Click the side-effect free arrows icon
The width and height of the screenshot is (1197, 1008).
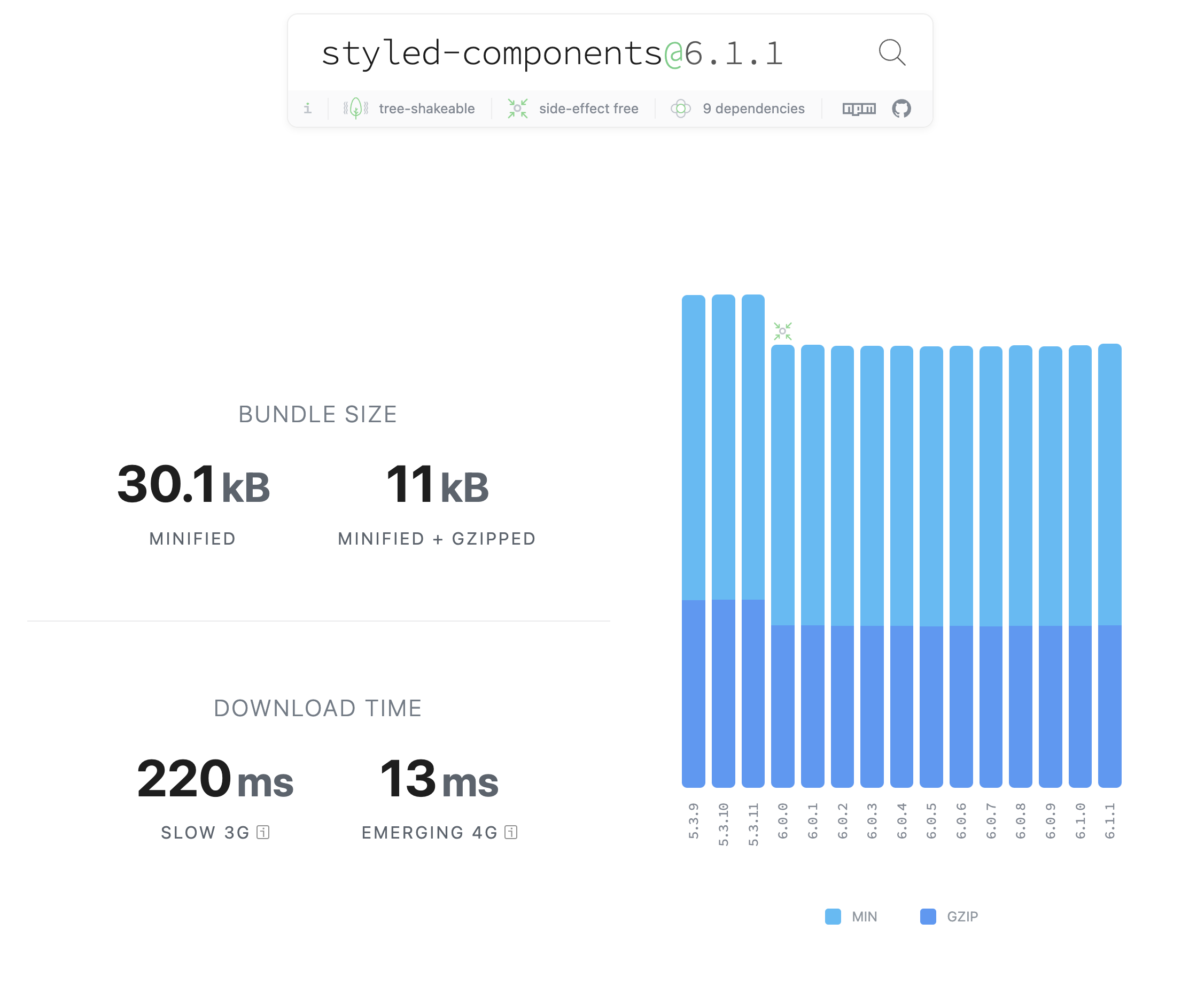(518, 108)
